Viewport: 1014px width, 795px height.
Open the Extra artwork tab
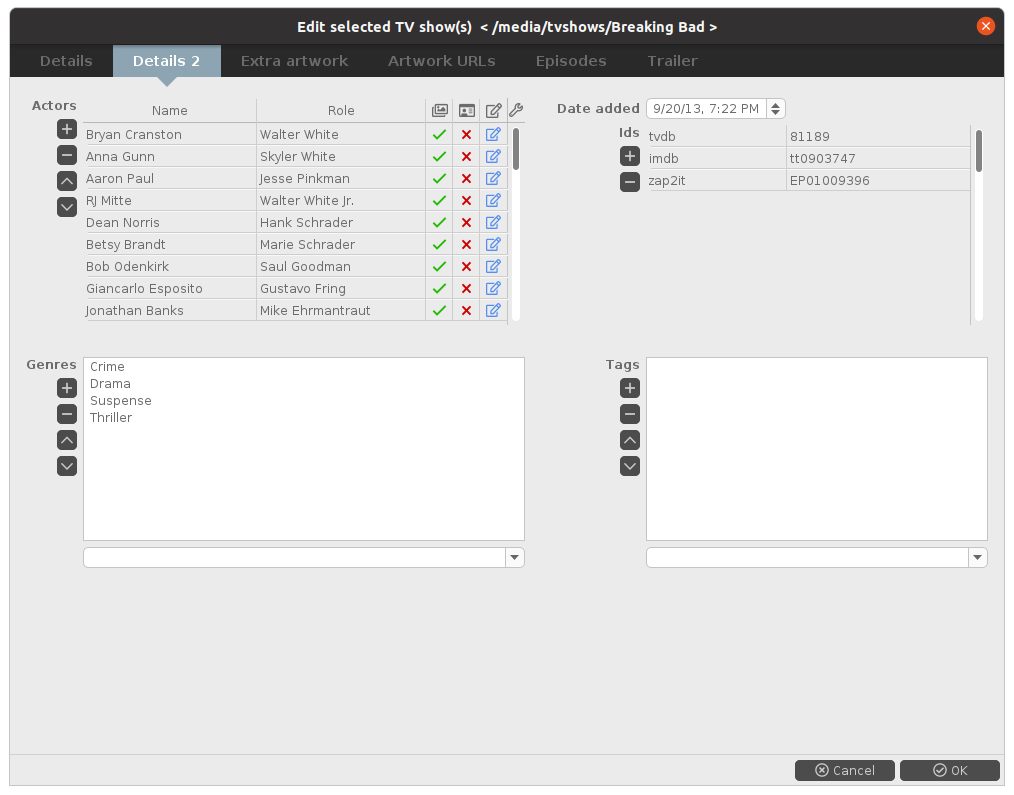tap(294, 61)
